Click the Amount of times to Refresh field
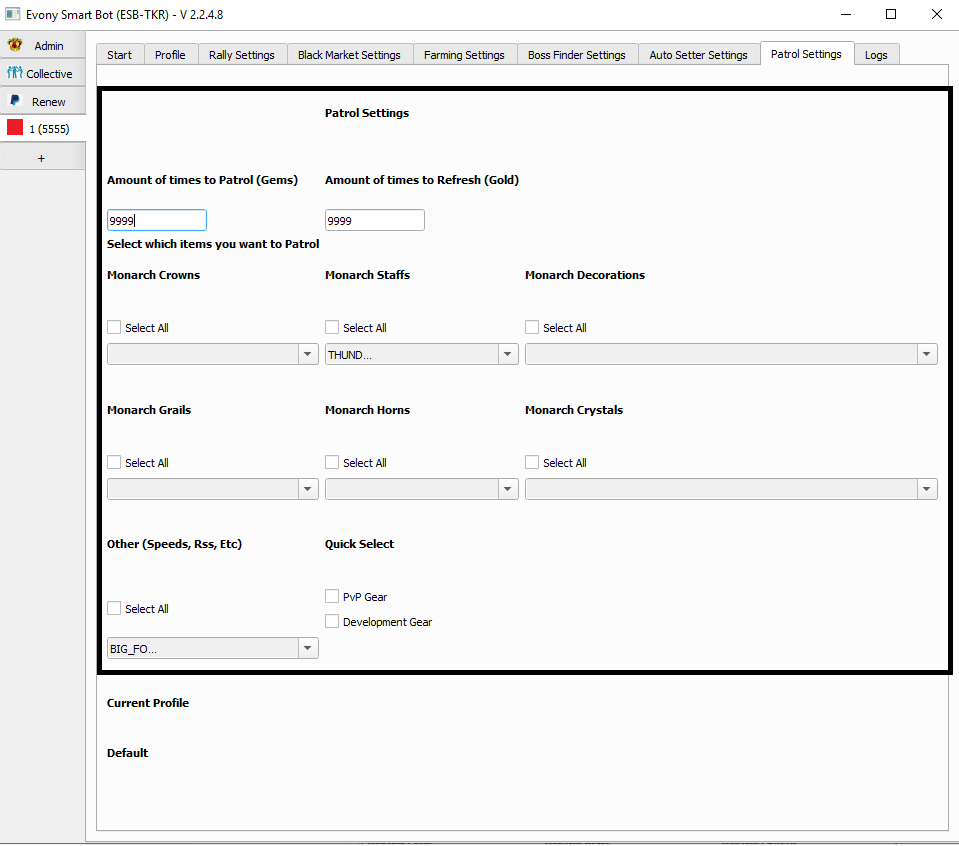The image size is (959, 846). coord(374,220)
